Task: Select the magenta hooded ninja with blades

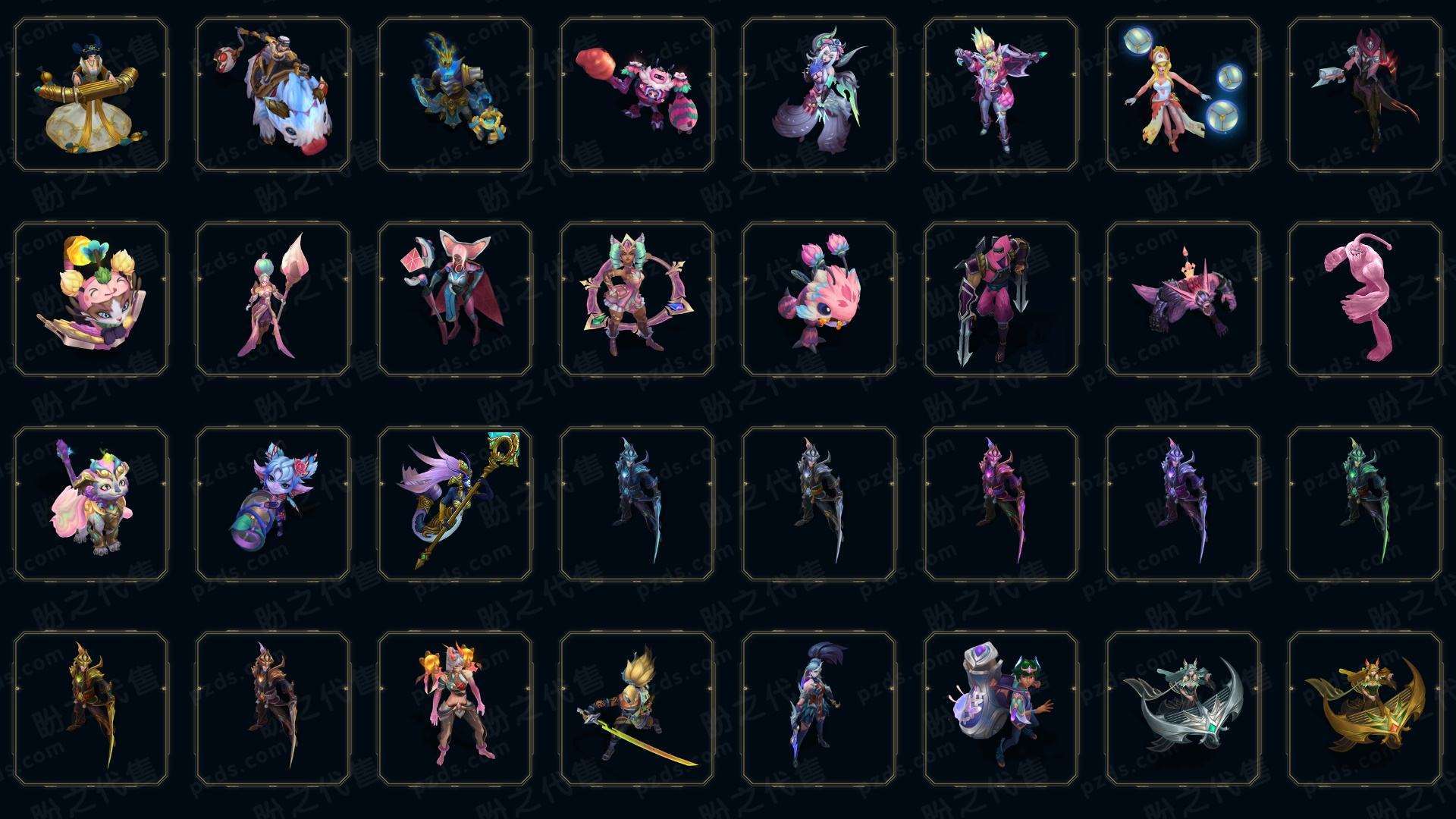Action: click(x=1001, y=299)
